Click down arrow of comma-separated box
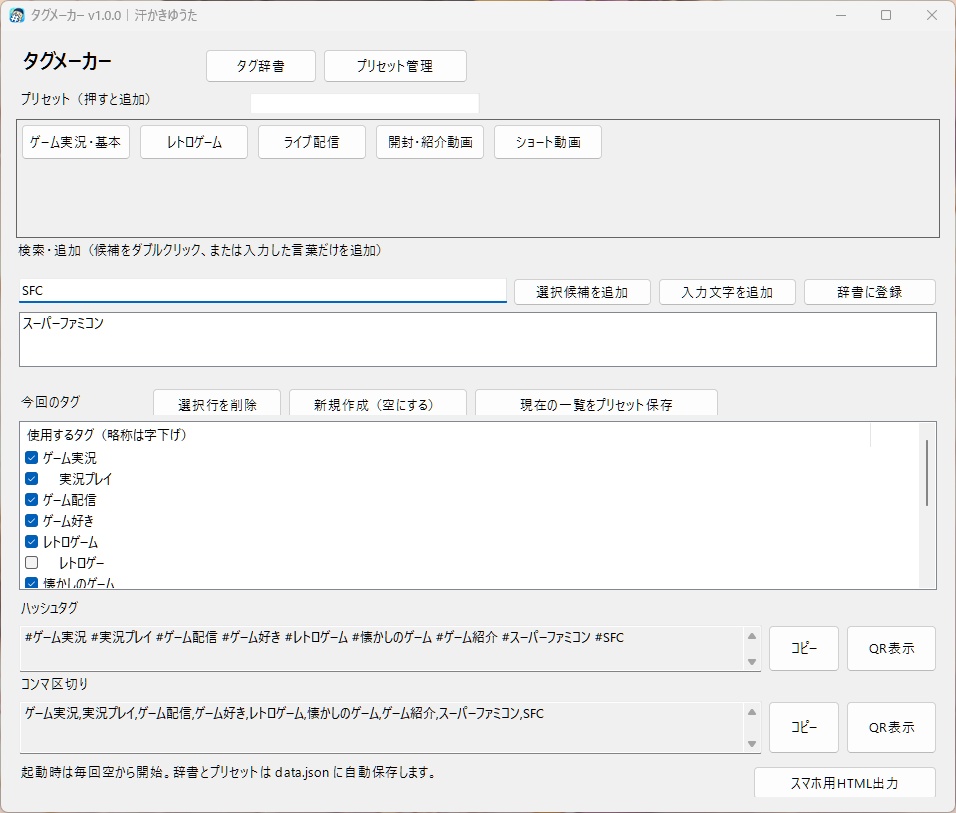The height and width of the screenshot is (813, 956). (752, 743)
